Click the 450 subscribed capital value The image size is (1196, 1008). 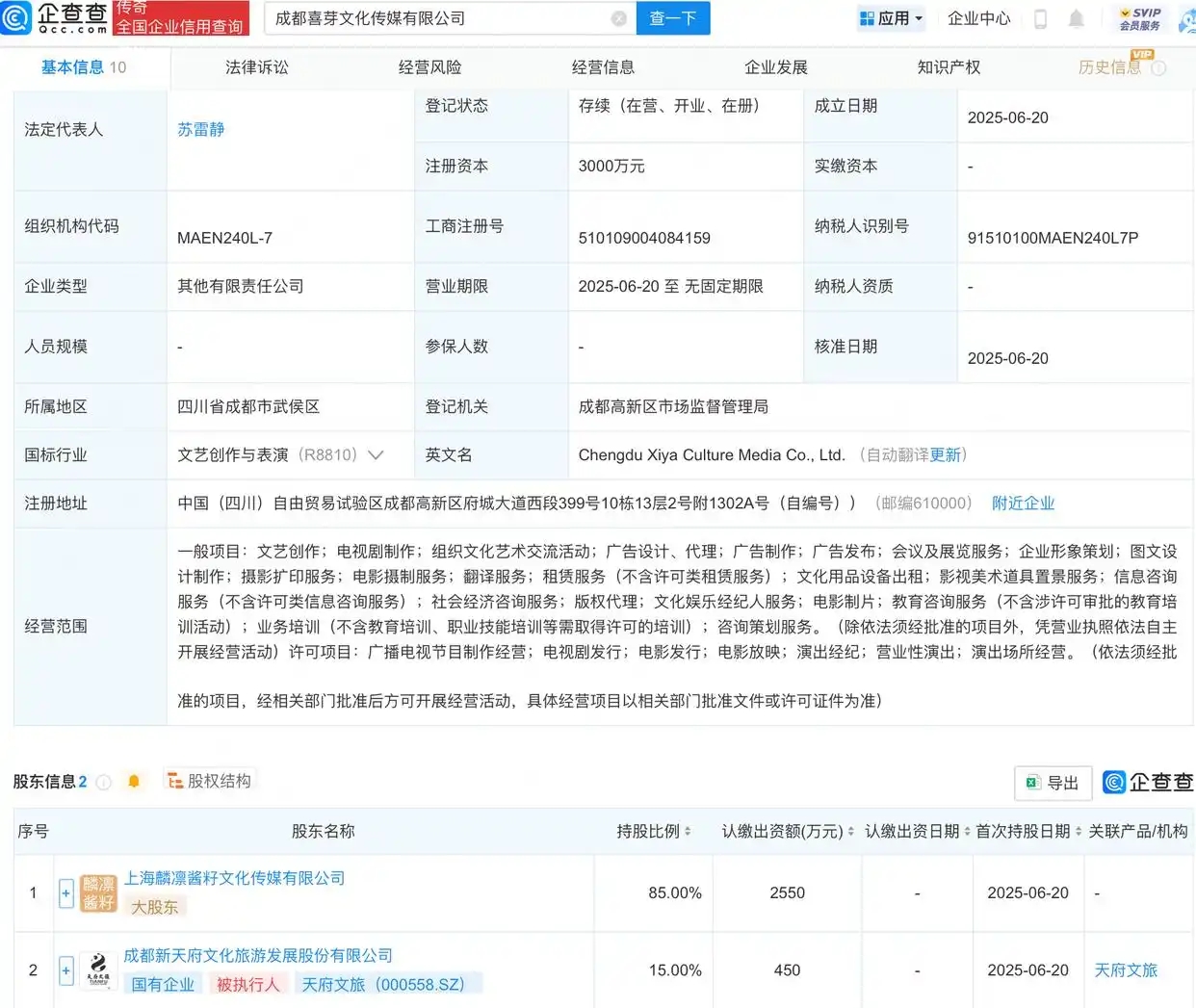pos(788,970)
